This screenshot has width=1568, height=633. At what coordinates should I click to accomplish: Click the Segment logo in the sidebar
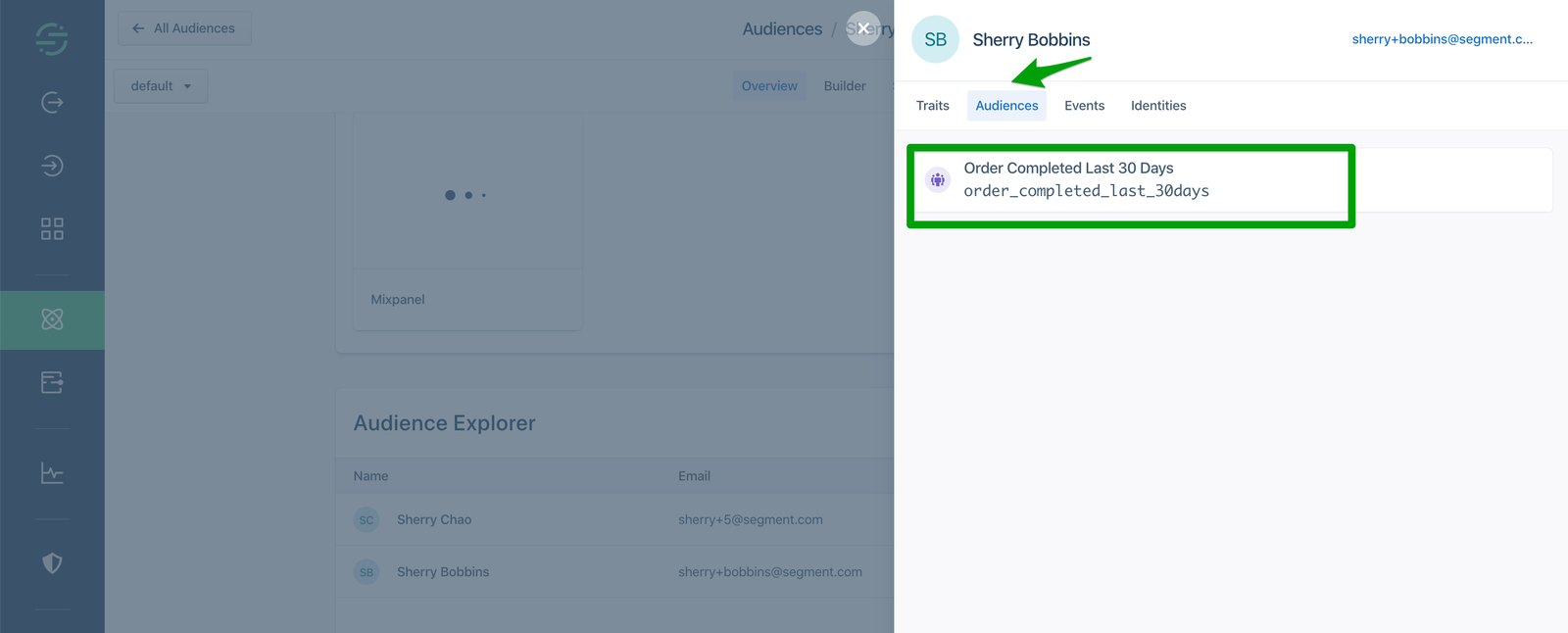click(x=52, y=38)
